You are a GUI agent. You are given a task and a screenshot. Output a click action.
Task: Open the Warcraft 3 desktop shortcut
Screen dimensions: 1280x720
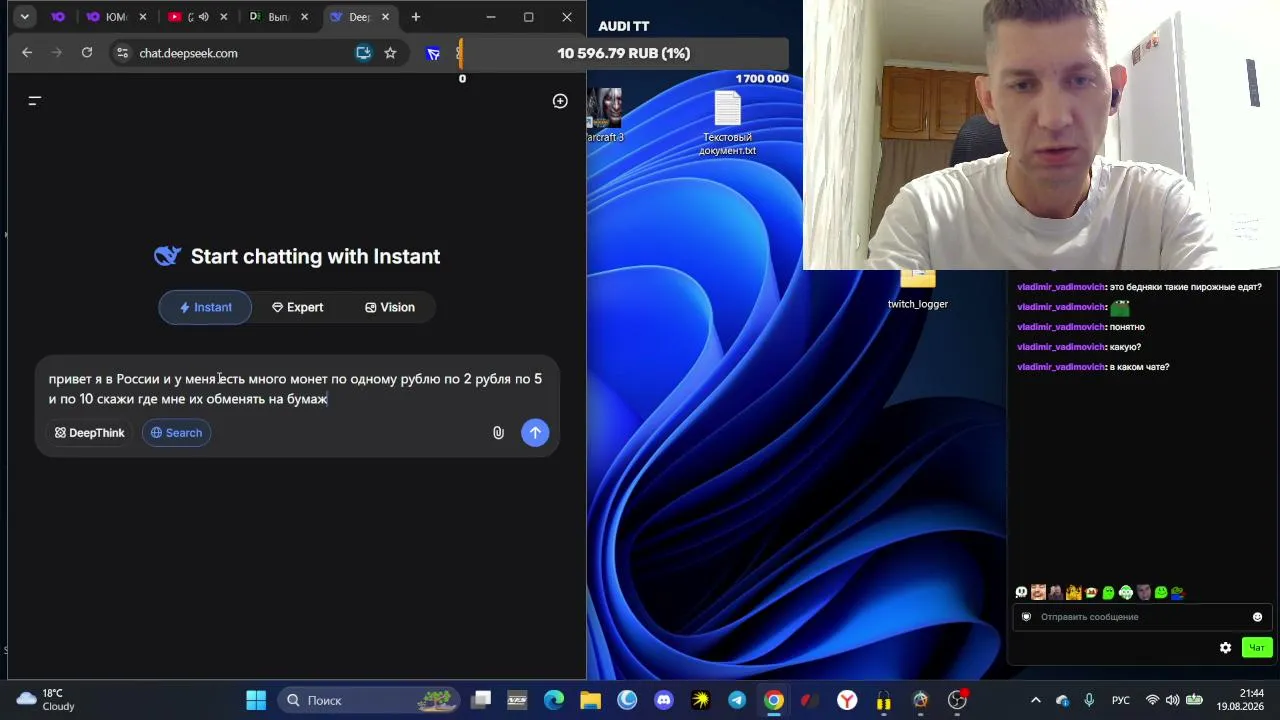point(605,116)
